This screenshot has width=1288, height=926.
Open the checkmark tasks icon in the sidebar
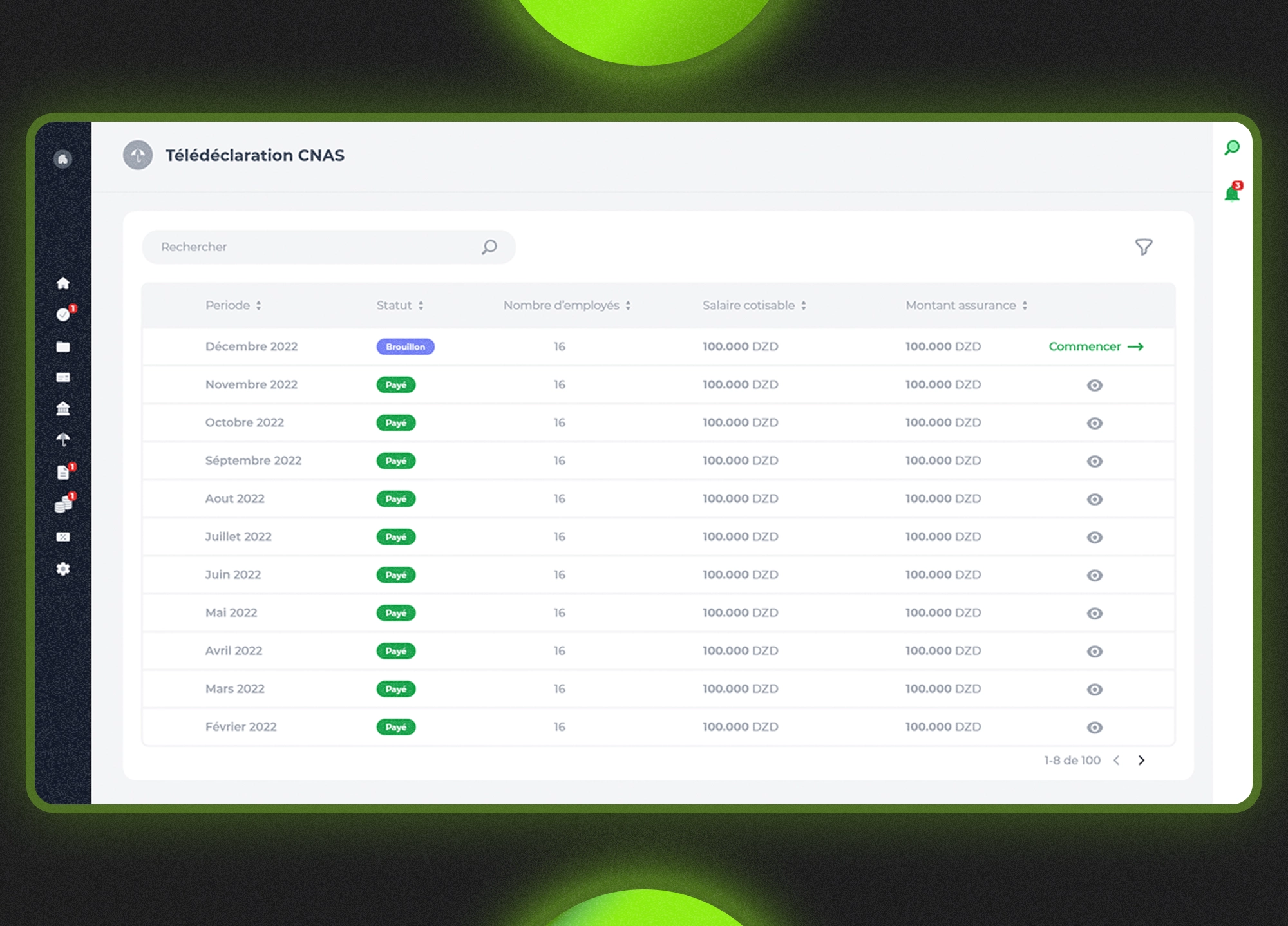tap(63, 314)
